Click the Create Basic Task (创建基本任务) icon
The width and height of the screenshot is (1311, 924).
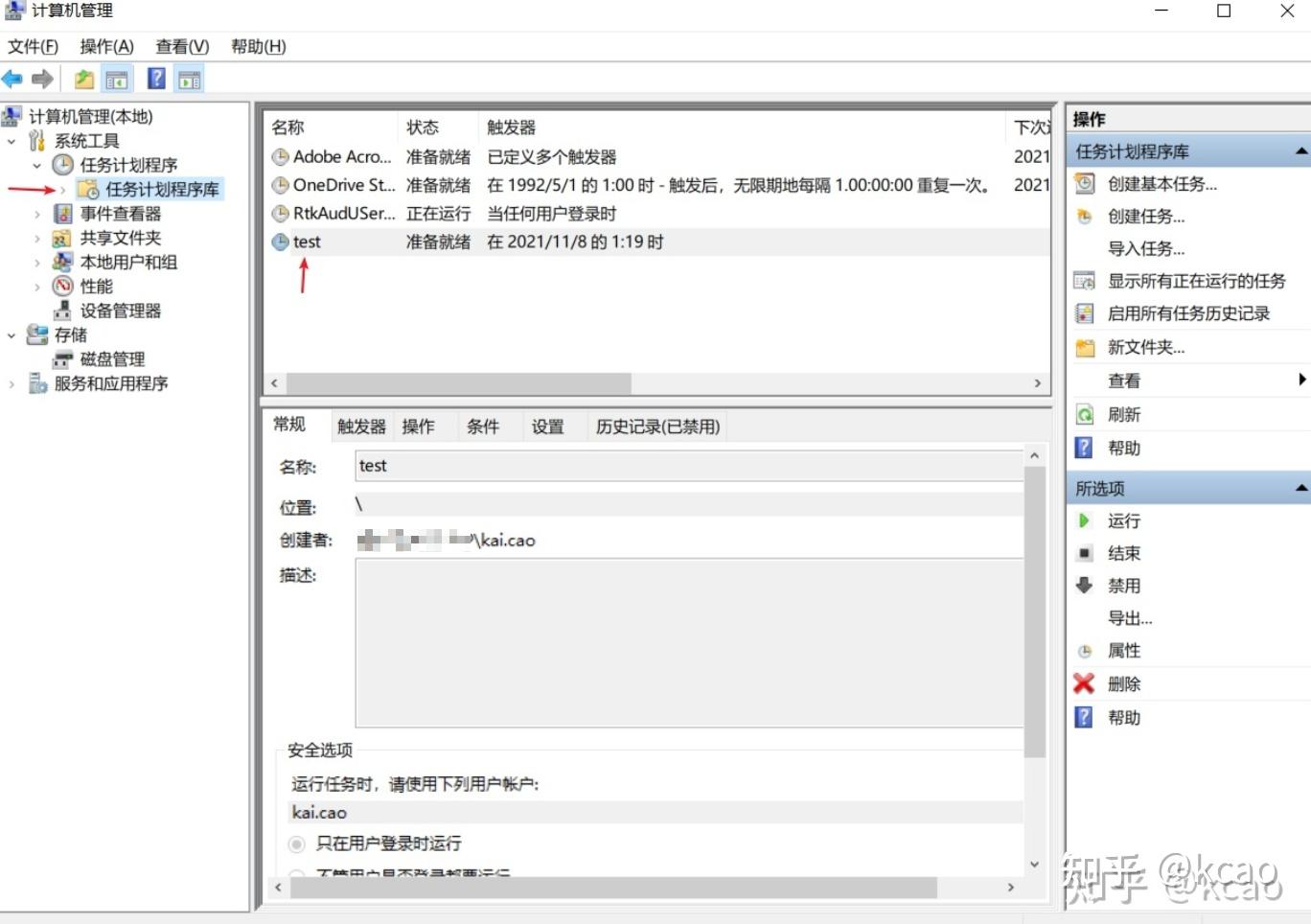(1085, 183)
